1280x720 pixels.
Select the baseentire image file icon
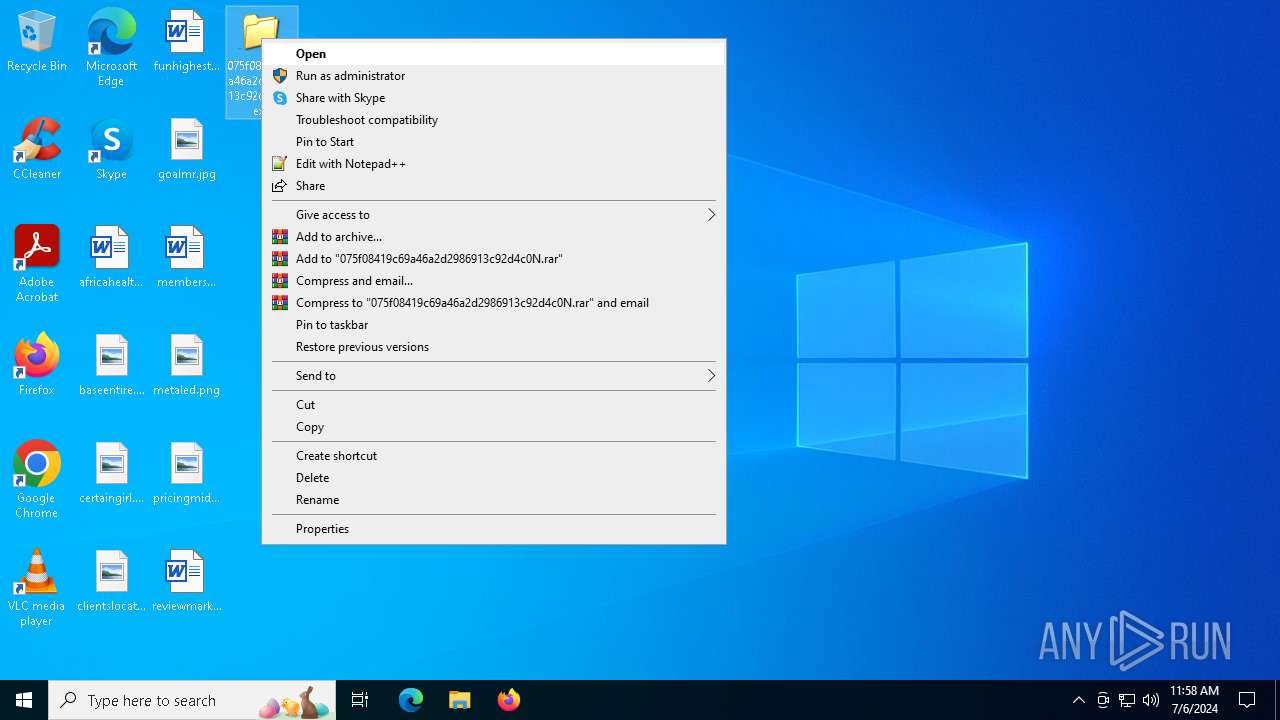click(x=111, y=366)
